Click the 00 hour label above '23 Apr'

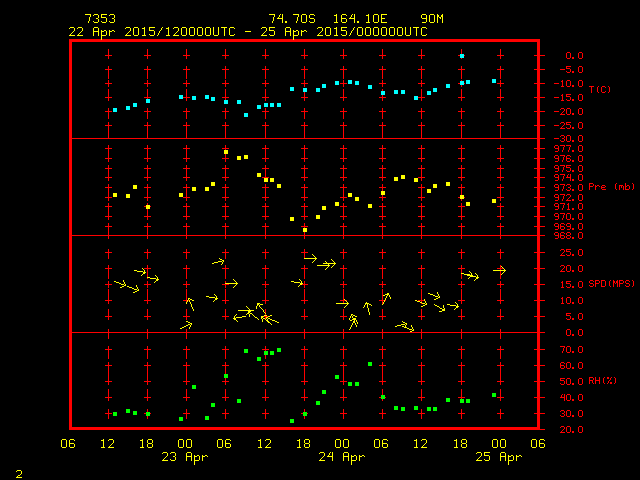[x=185, y=444]
